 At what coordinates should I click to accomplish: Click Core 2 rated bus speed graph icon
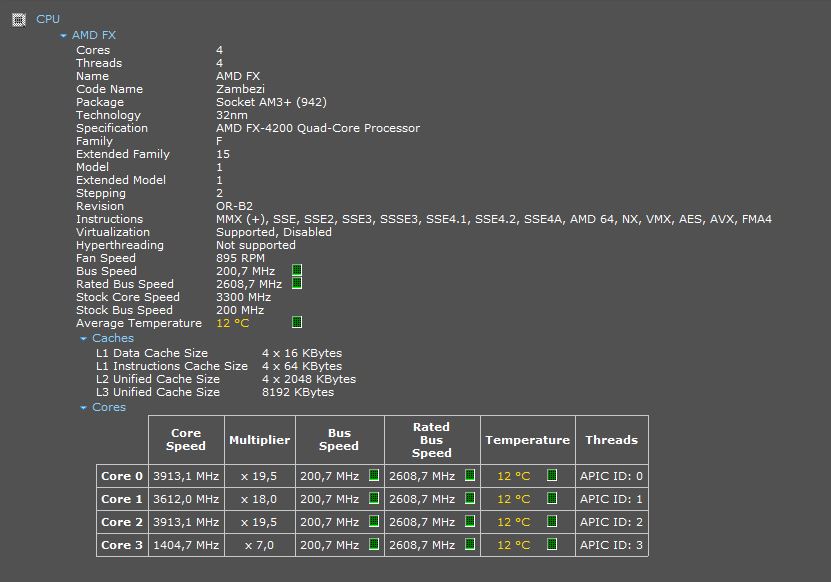click(x=470, y=521)
